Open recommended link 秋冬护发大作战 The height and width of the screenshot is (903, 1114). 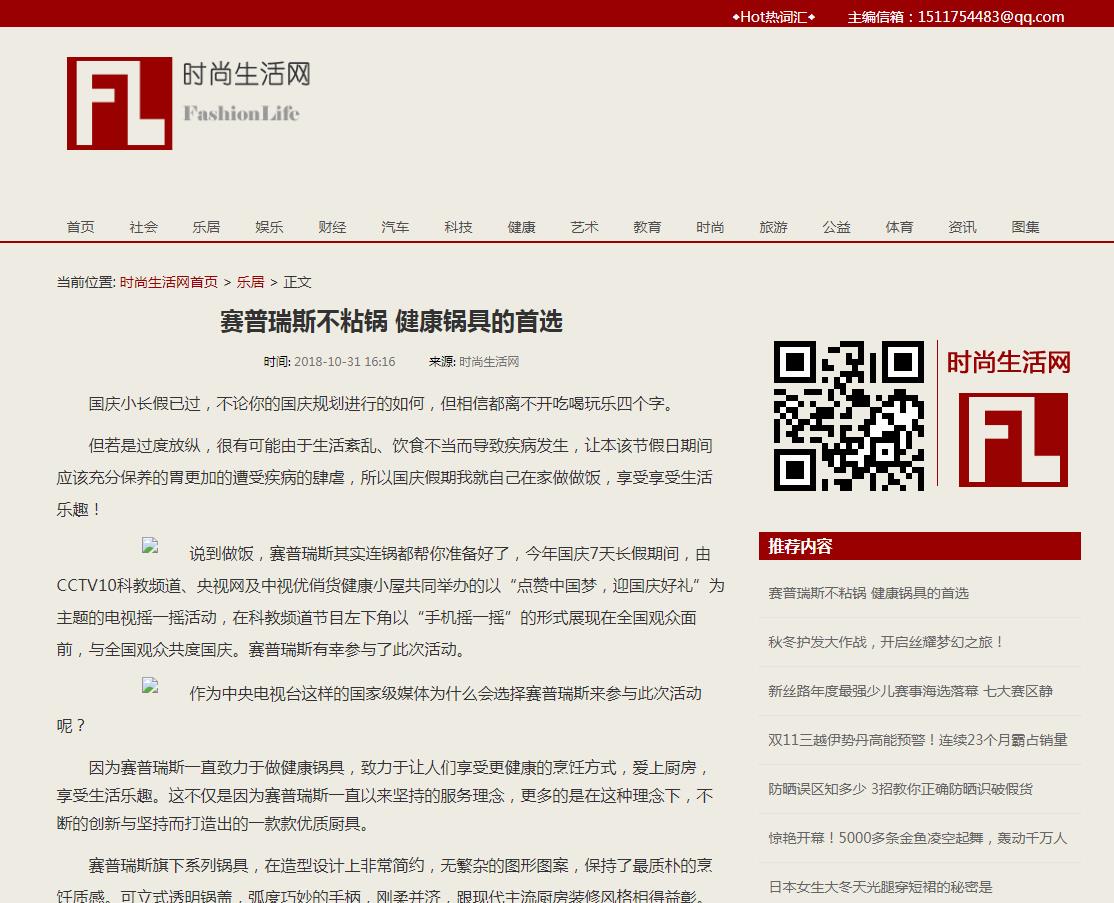point(885,642)
